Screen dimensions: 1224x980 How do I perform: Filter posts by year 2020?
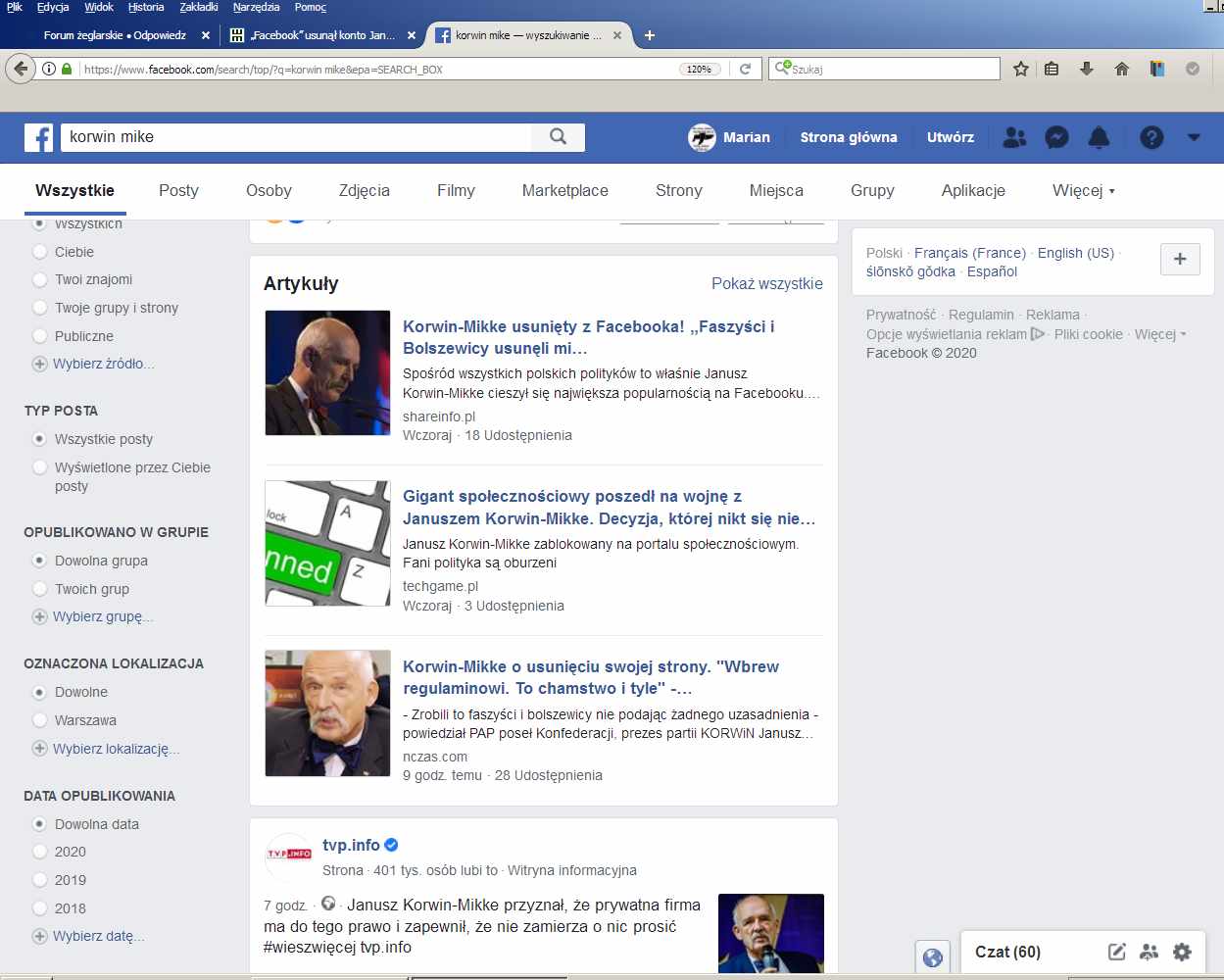tap(40, 852)
